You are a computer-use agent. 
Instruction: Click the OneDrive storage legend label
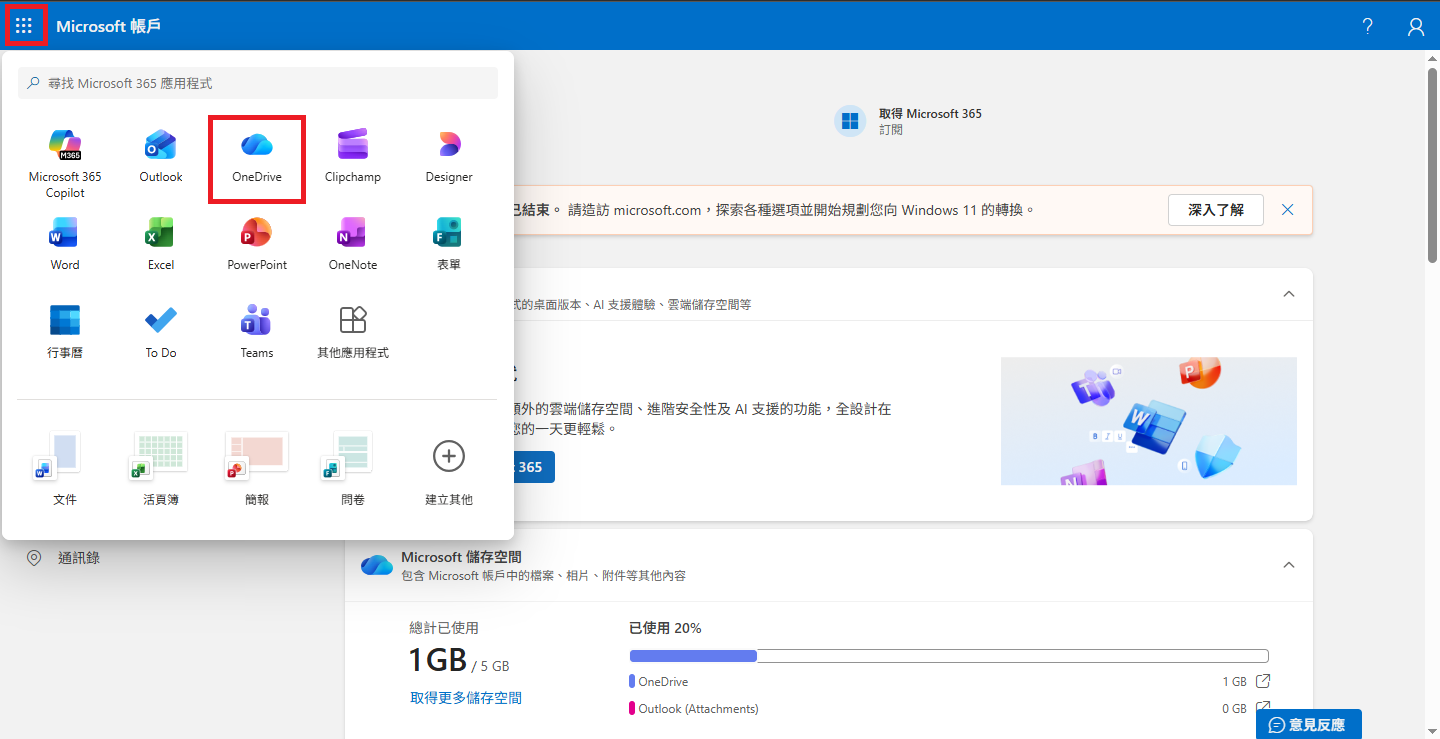(x=663, y=682)
